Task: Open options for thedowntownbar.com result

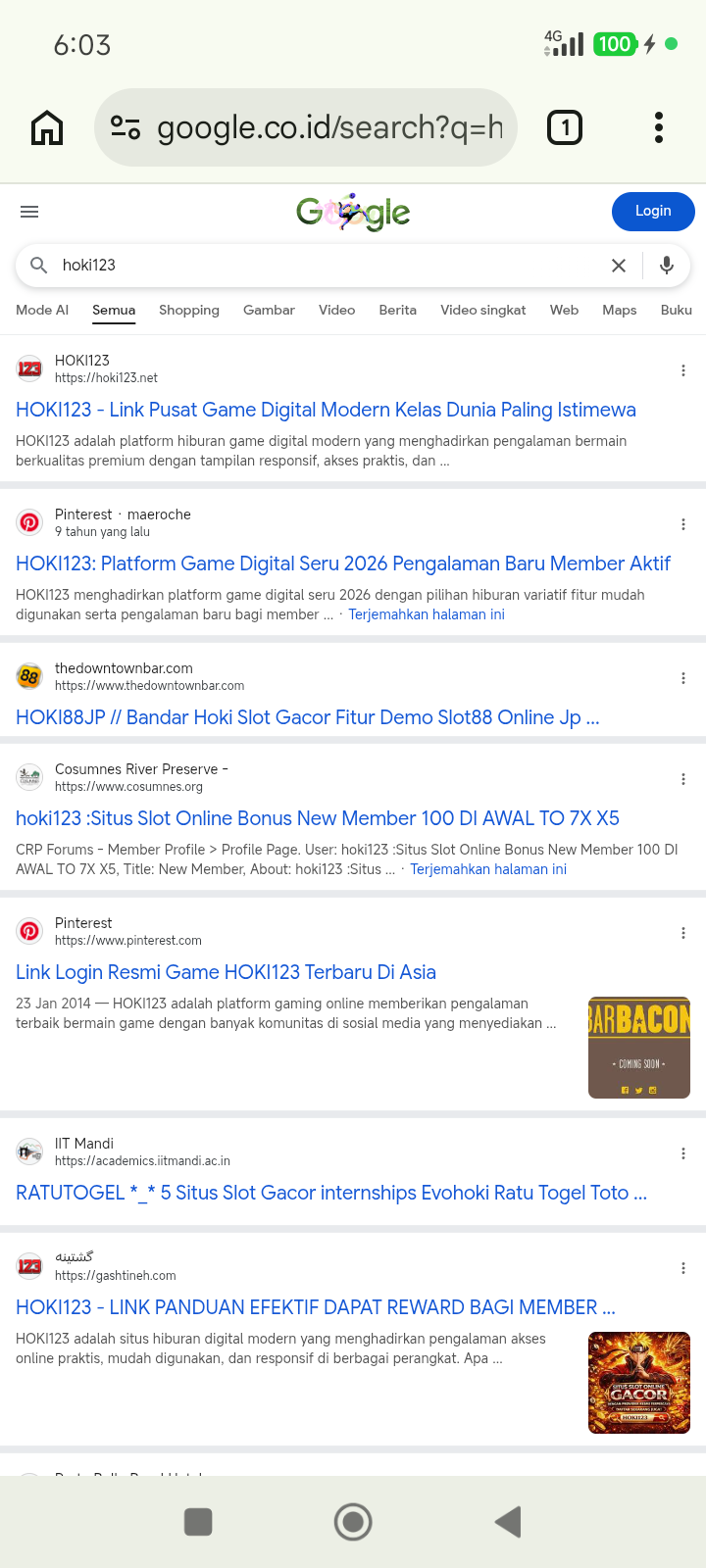Action: coord(683,678)
